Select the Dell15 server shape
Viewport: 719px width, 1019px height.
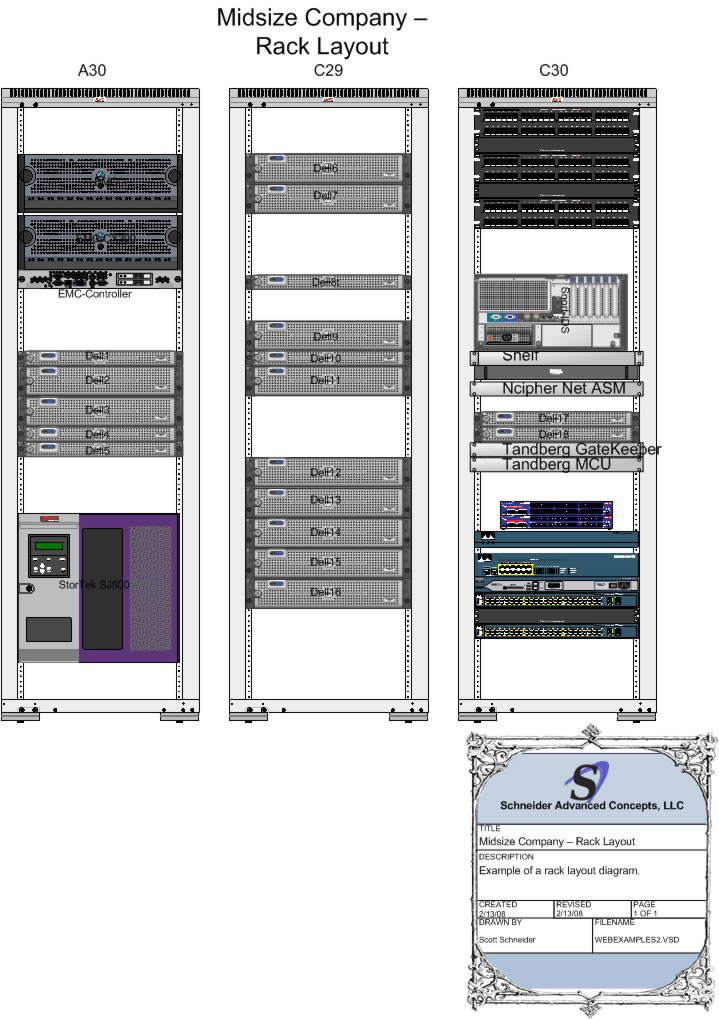[x=328, y=563]
